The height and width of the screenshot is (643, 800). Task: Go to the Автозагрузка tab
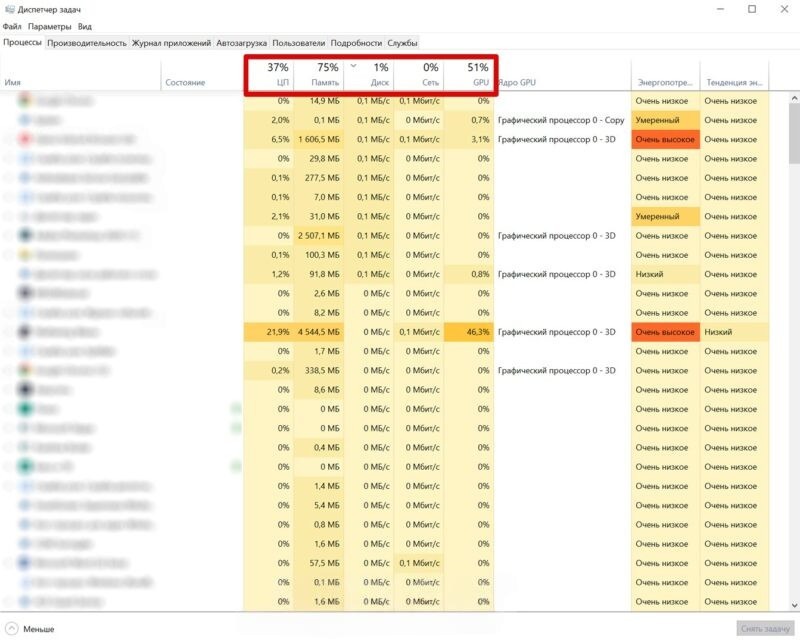[241, 43]
